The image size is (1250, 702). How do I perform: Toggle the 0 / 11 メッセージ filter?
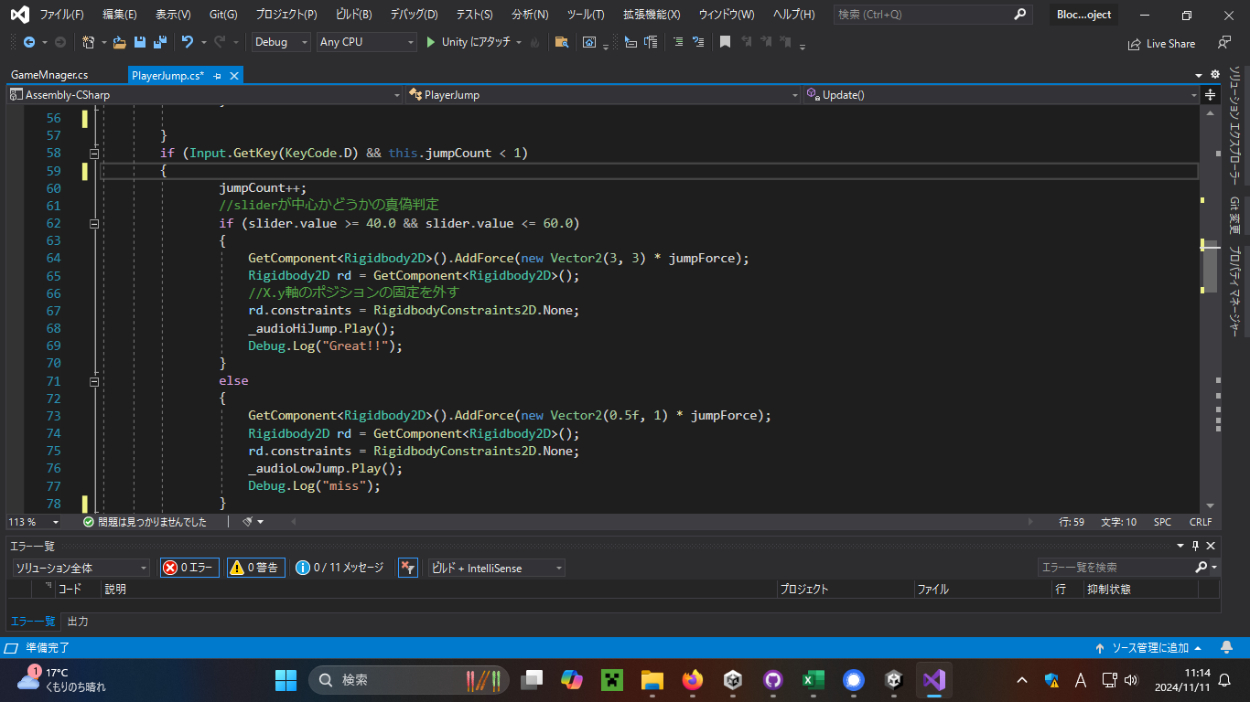click(340, 567)
